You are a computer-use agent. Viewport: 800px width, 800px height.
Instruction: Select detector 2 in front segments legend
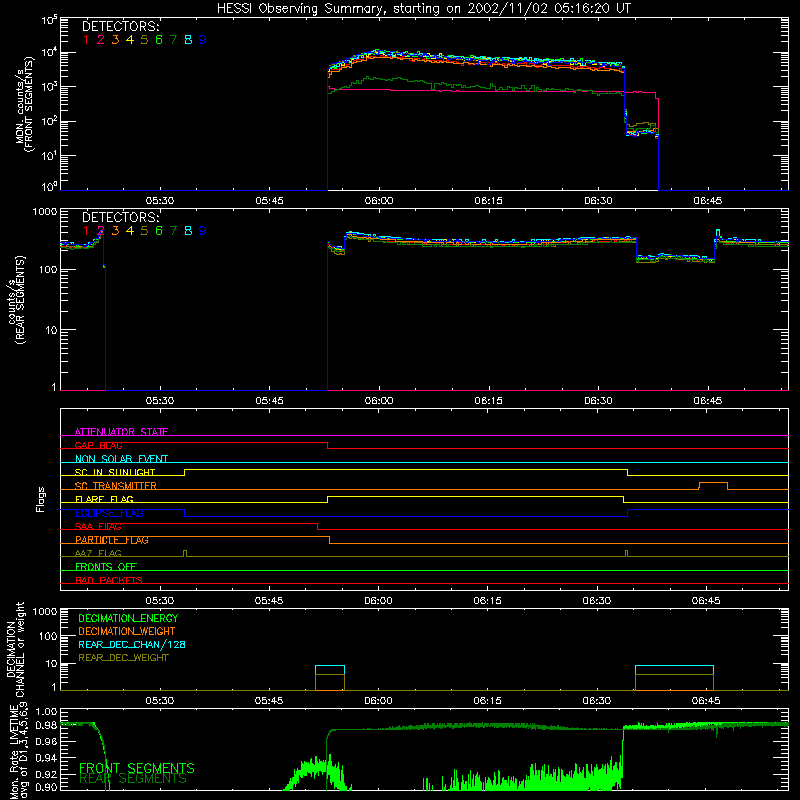click(x=101, y=40)
